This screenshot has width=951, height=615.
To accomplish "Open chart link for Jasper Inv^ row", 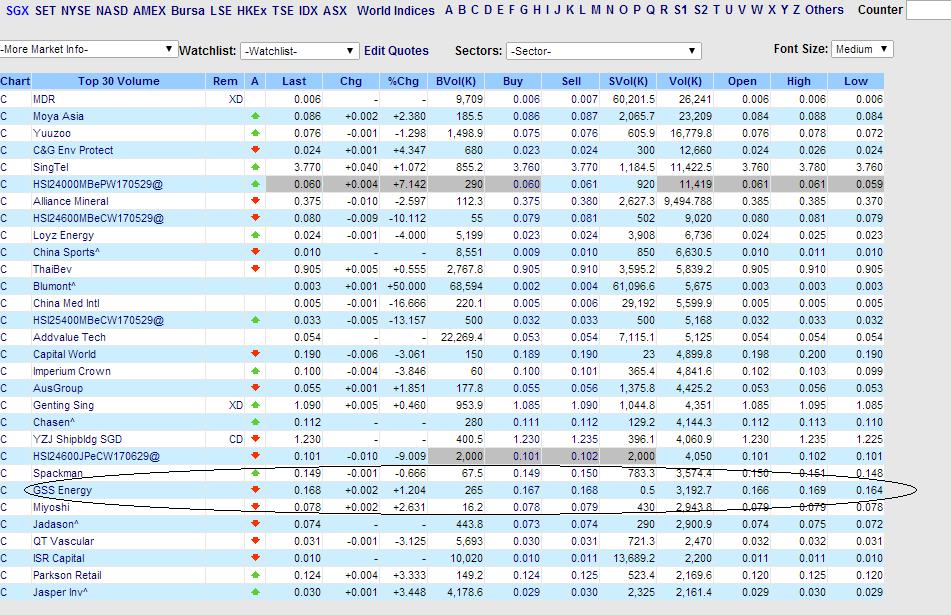I will click(x=4, y=591).
